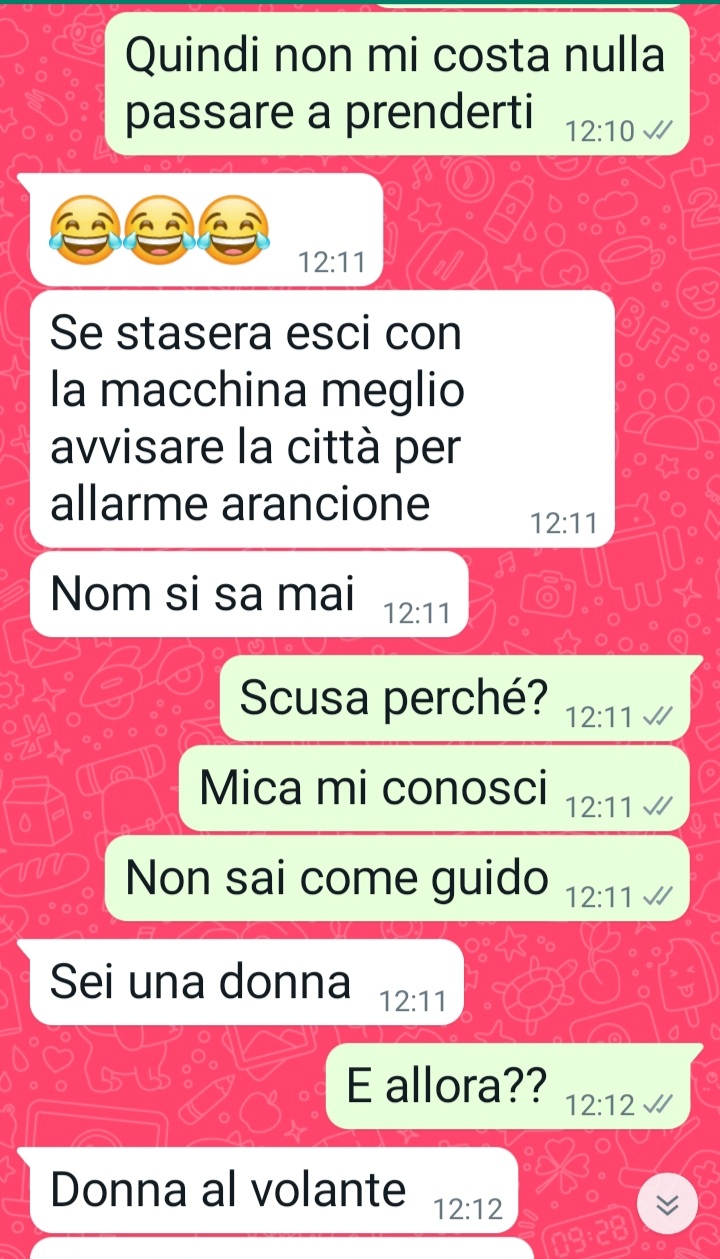
Task: Select the 'Non sai come guido' message
Action: coord(397,879)
